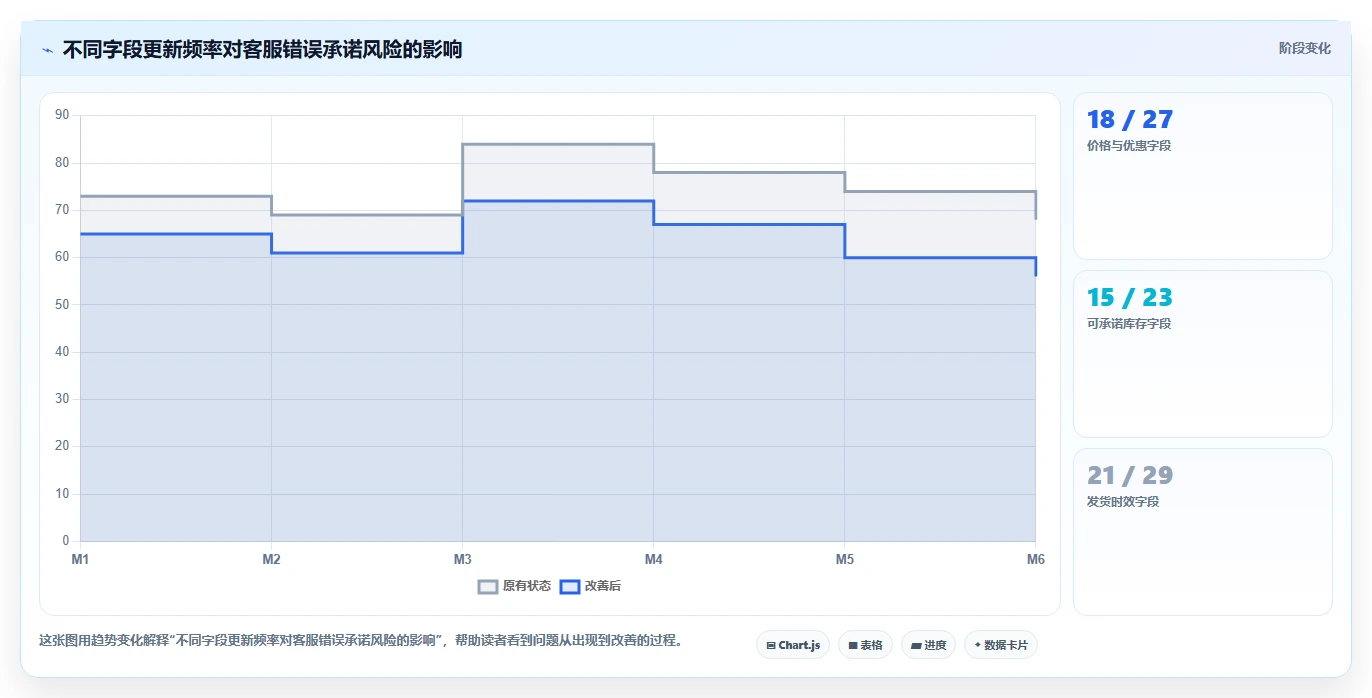Click the M3 x-axis label
The width and height of the screenshot is (1372, 698).
[x=462, y=559]
